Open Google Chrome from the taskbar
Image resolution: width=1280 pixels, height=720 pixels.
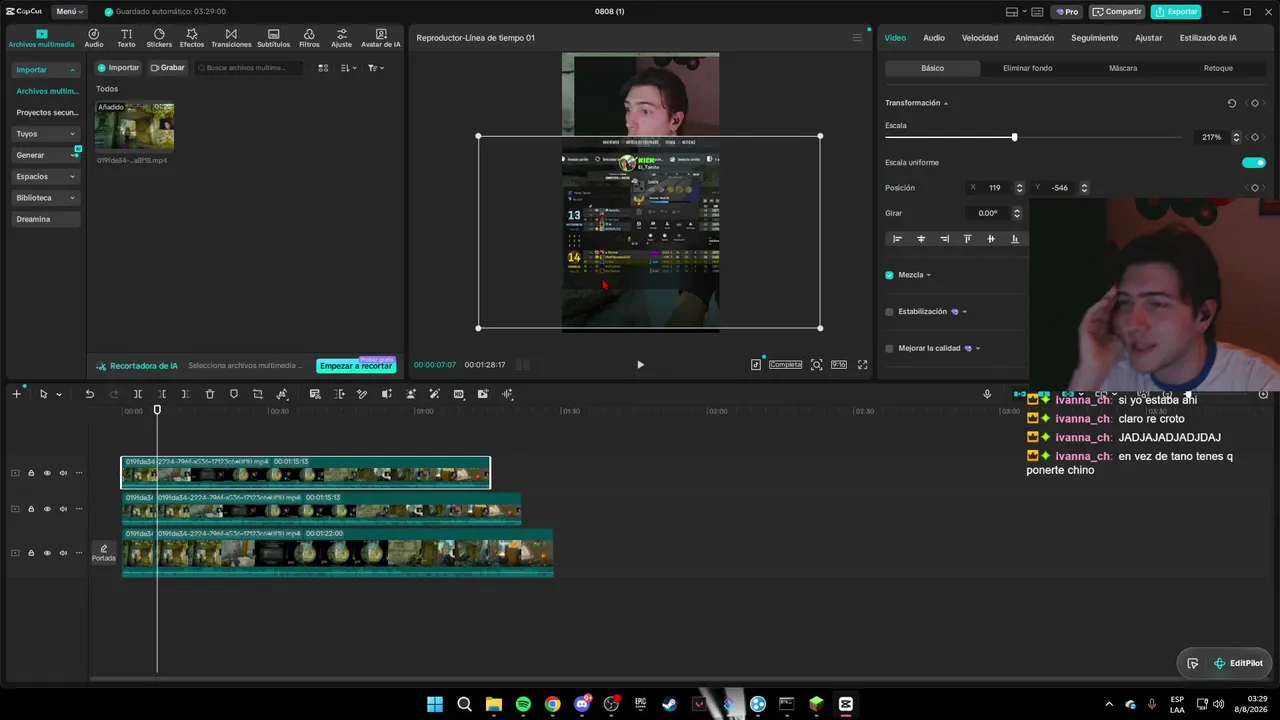coord(552,704)
